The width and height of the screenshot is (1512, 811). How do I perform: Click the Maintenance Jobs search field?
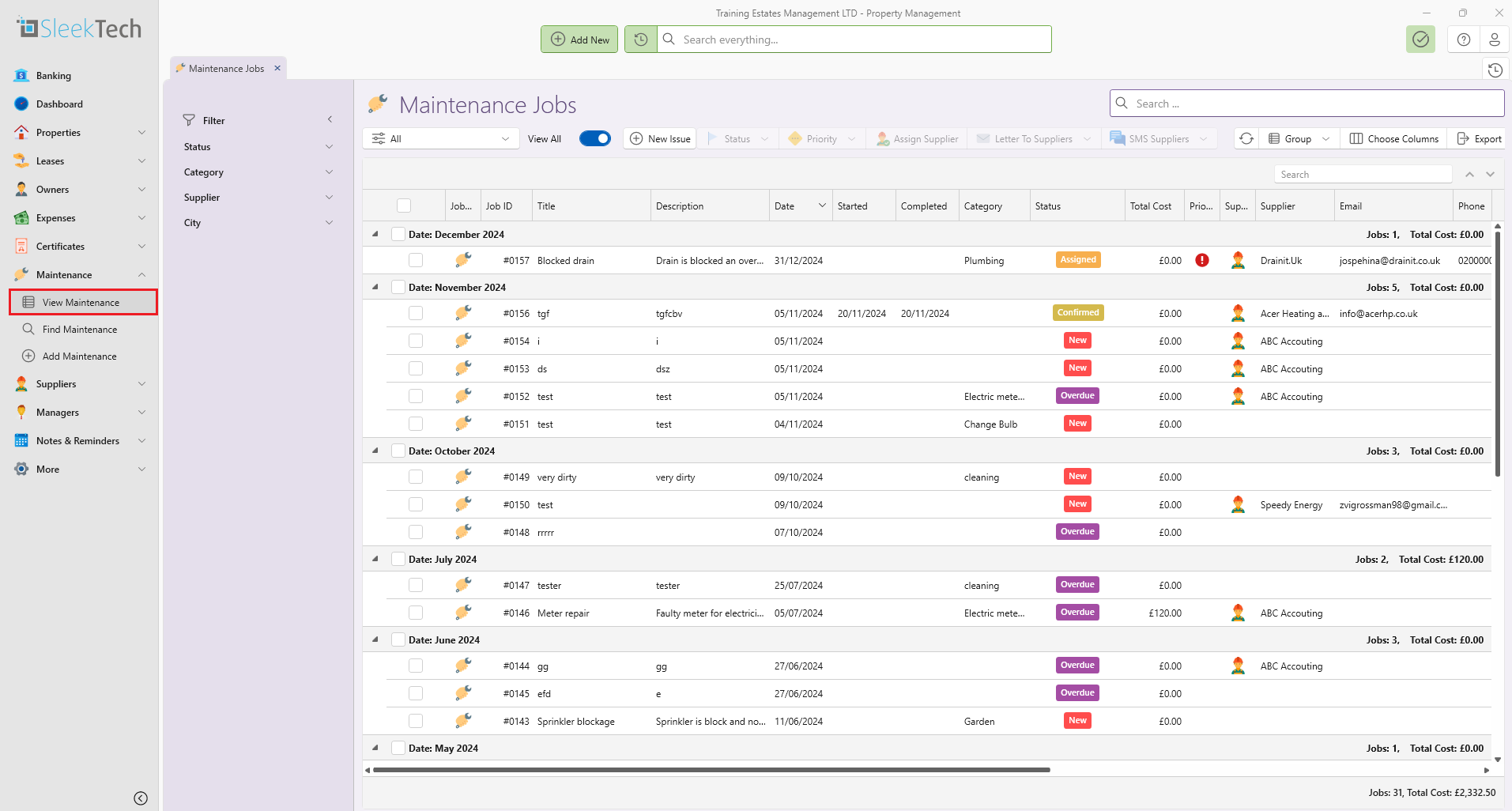click(1307, 104)
